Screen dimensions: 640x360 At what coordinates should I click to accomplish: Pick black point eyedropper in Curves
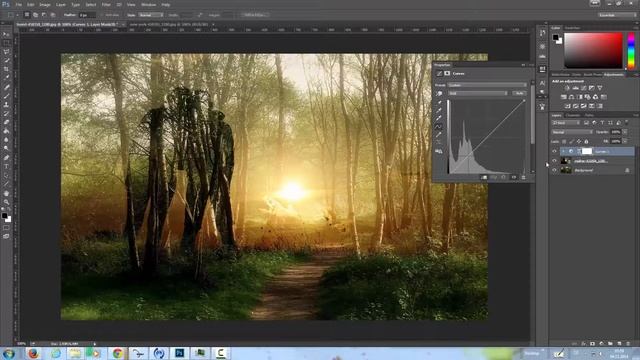coord(439,102)
